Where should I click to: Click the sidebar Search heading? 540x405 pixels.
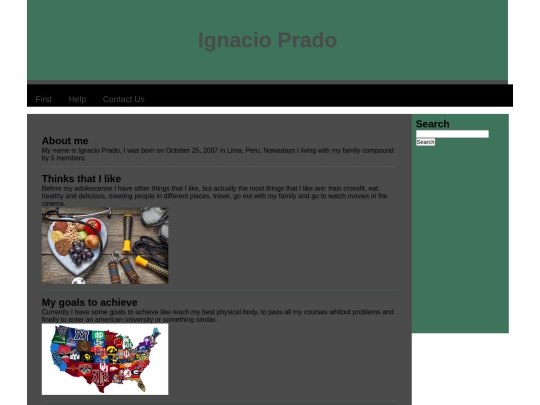pyautogui.click(x=433, y=124)
